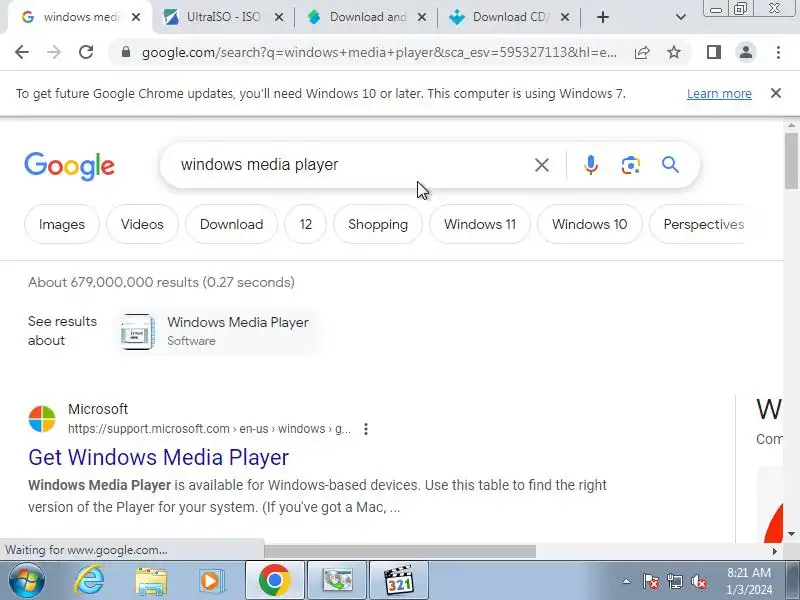Launch Internet Explorer from the taskbar
This screenshot has height=600, width=800.
tap(89, 581)
